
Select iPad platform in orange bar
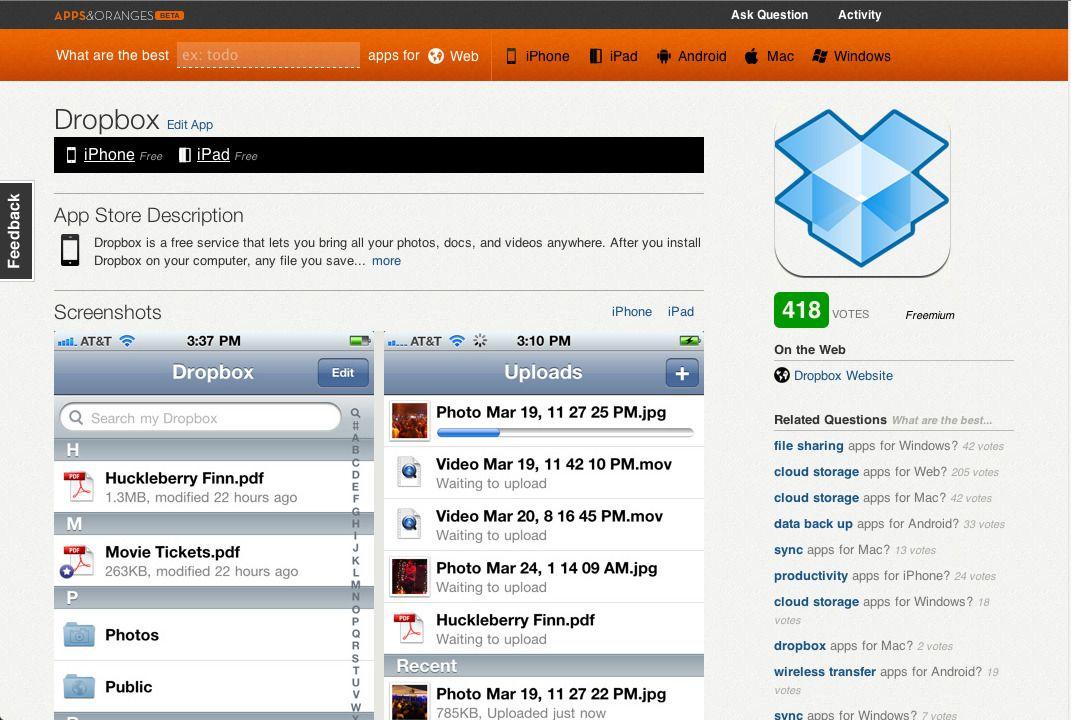pos(613,56)
